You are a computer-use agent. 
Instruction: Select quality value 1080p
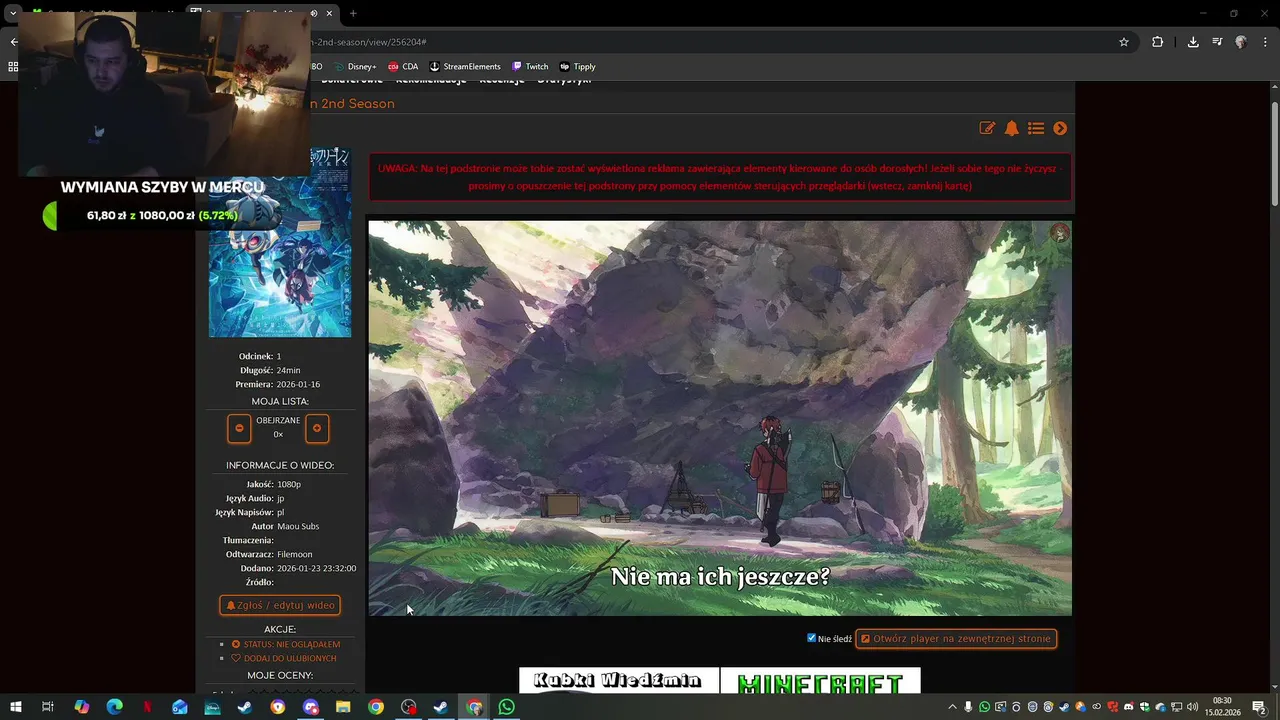click(289, 484)
